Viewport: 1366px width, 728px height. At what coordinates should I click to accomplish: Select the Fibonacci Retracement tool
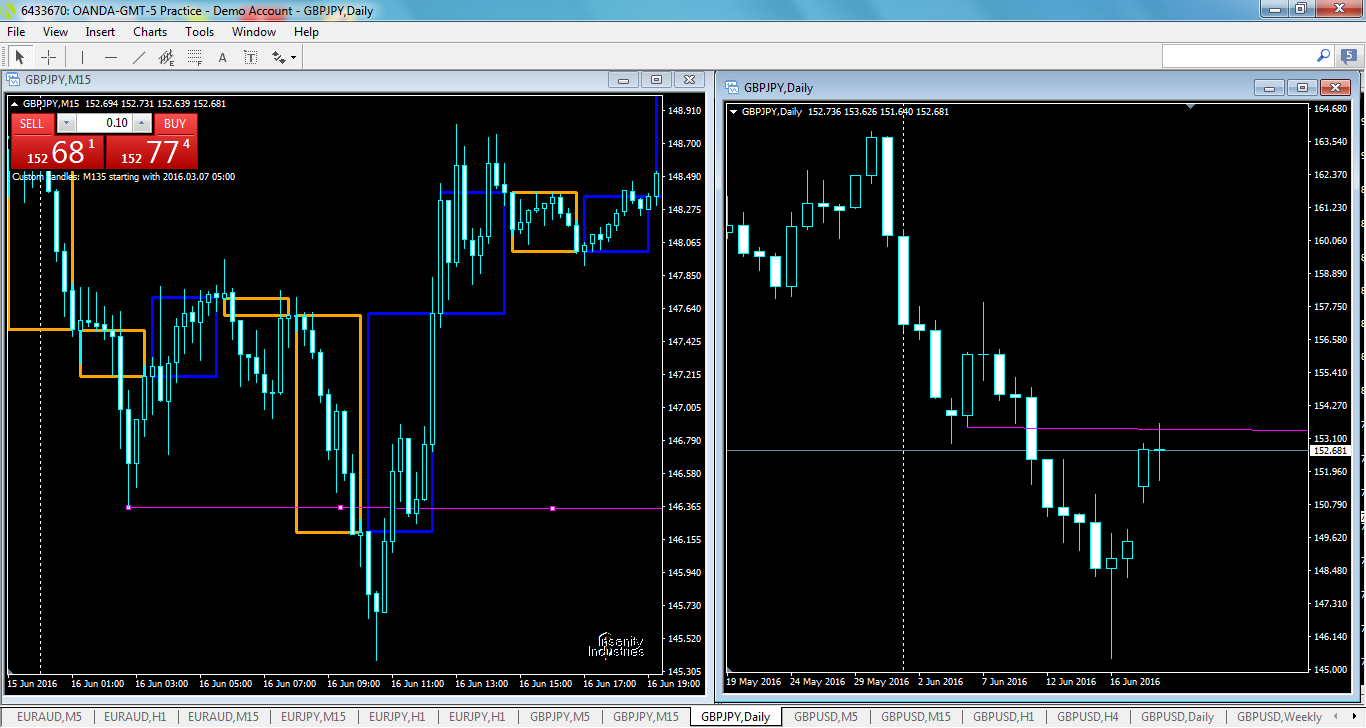coord(194,56)
